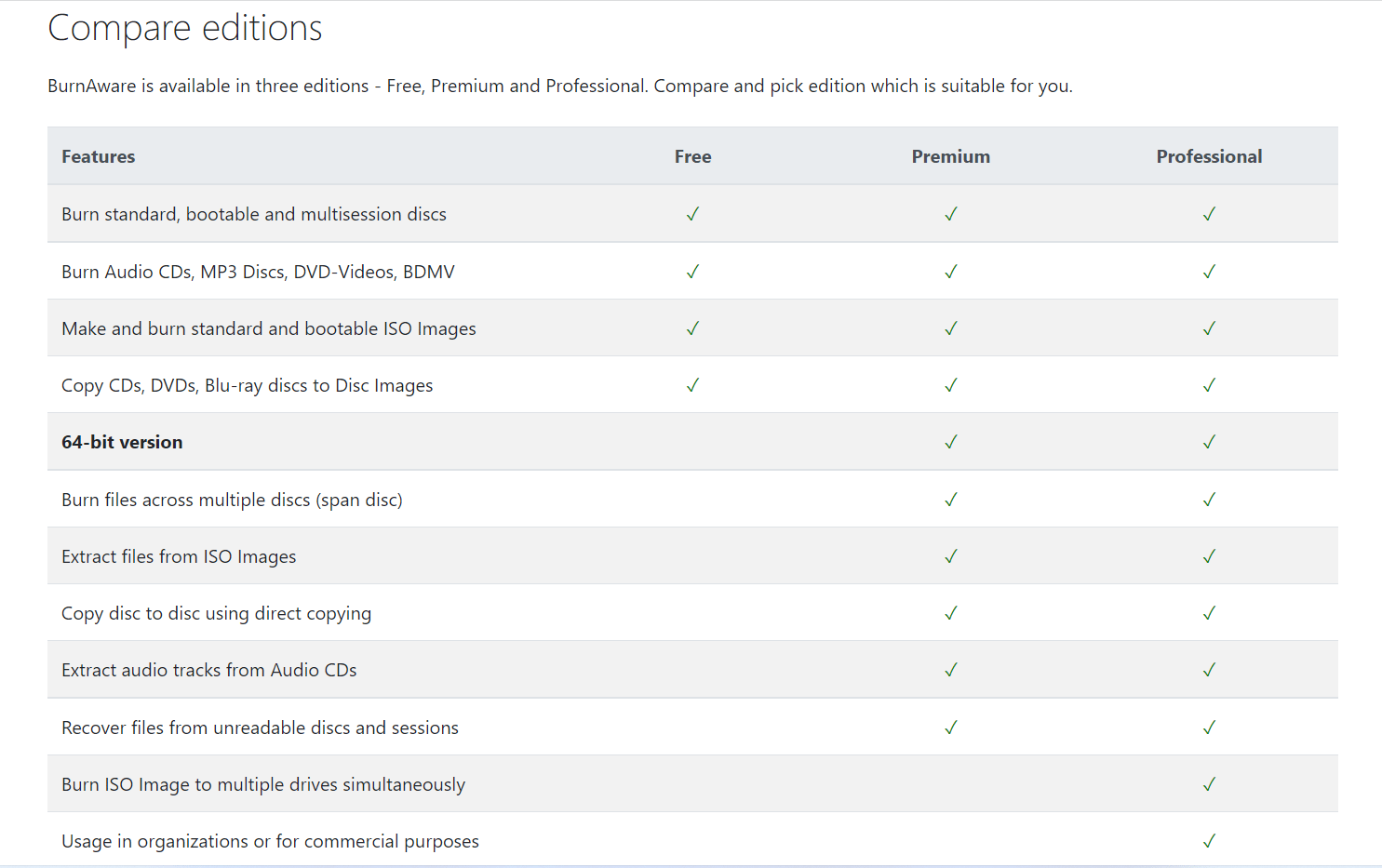The image size is (1382, 868).
Task: Click the Free checkmark for bootable ISO Images row
Action: point(692,328)
